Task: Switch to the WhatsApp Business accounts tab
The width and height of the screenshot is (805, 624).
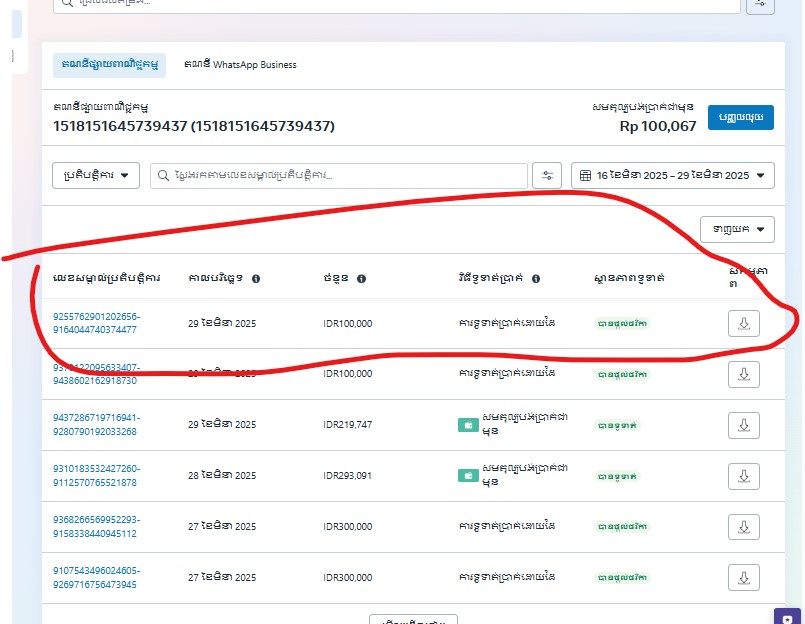Action: point(240,65)
